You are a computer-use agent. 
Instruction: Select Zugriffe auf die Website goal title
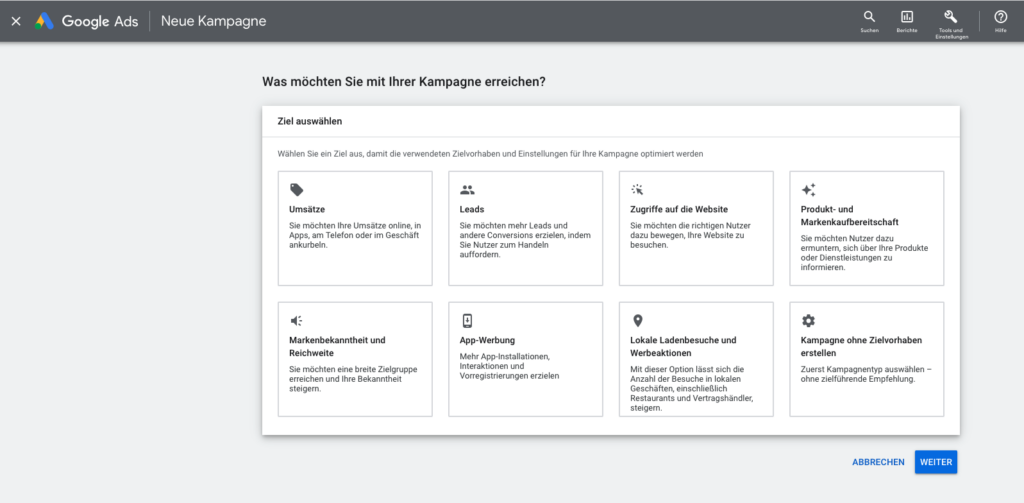(x=679, y=209)
